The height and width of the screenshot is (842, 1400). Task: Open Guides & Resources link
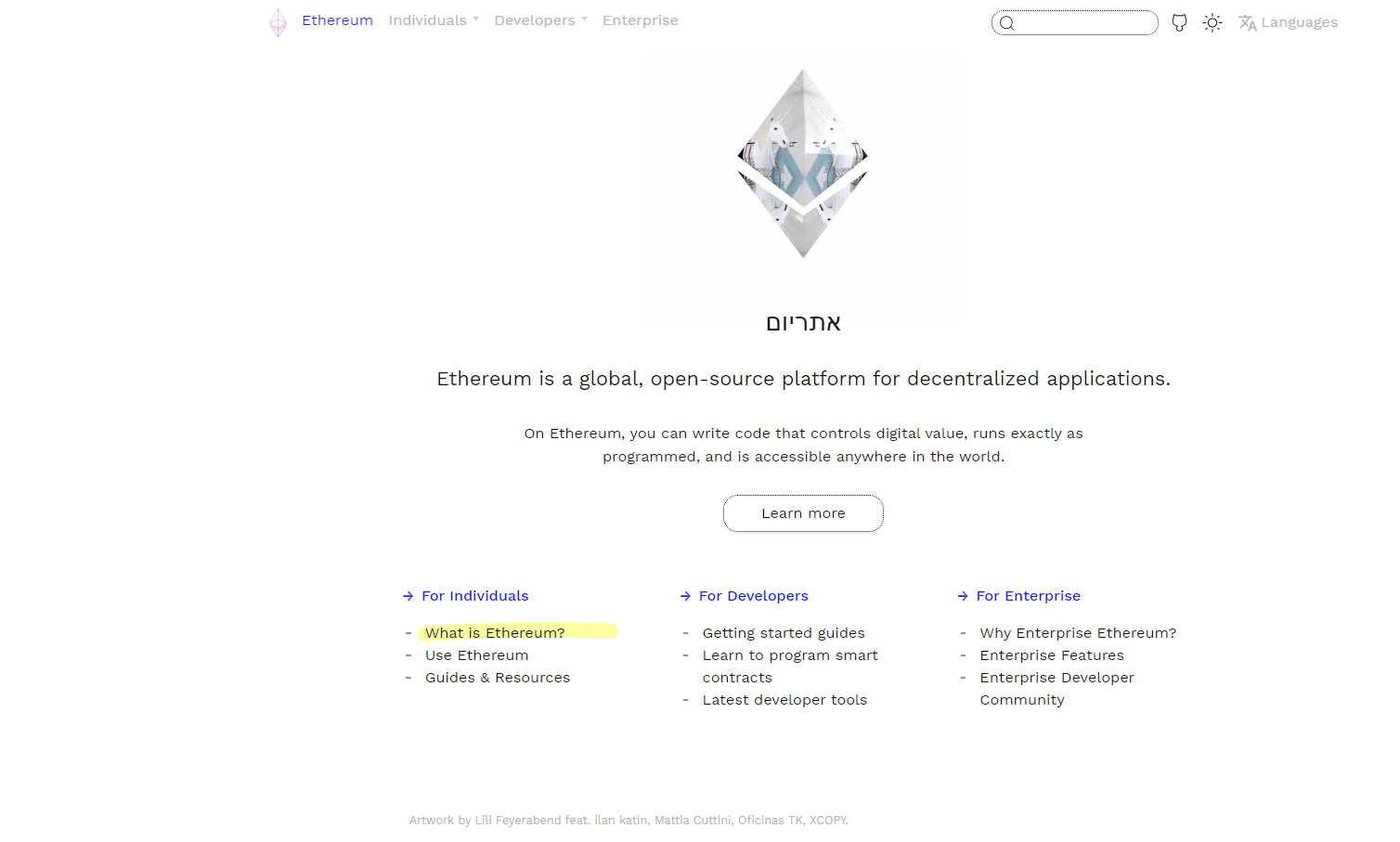click(498, 678)
